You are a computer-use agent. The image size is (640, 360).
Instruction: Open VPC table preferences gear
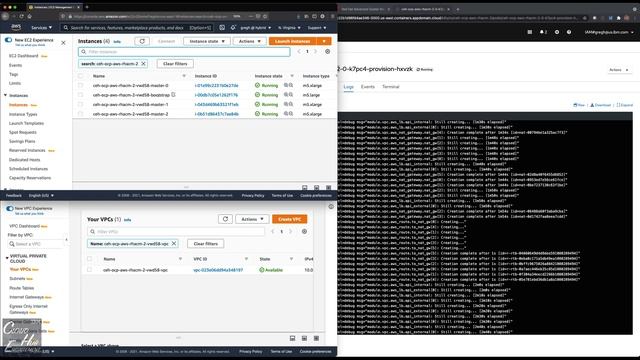click(304, 231)
